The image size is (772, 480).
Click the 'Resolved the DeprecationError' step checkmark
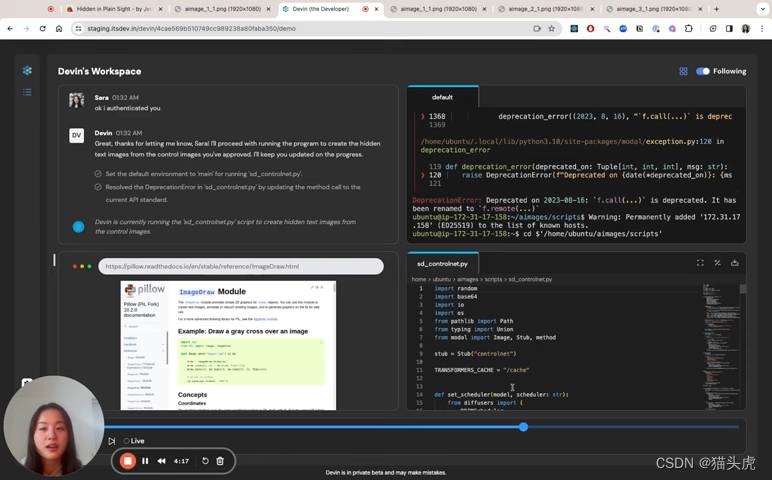[x=98, y=187]
